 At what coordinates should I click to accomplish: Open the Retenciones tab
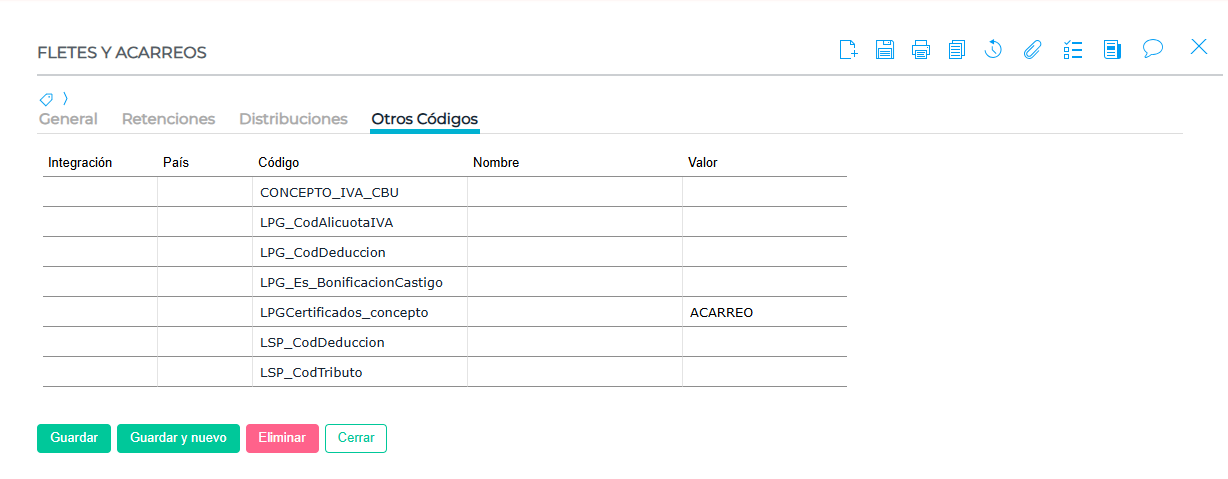click(x=168, y=119)
